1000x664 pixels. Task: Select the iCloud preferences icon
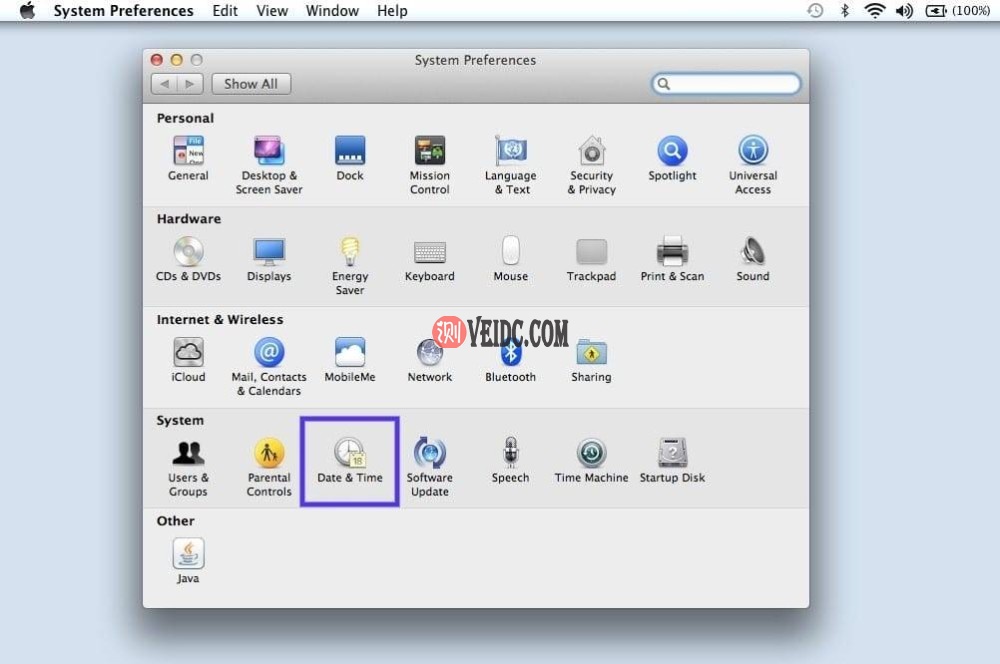[x=188, y=354]
